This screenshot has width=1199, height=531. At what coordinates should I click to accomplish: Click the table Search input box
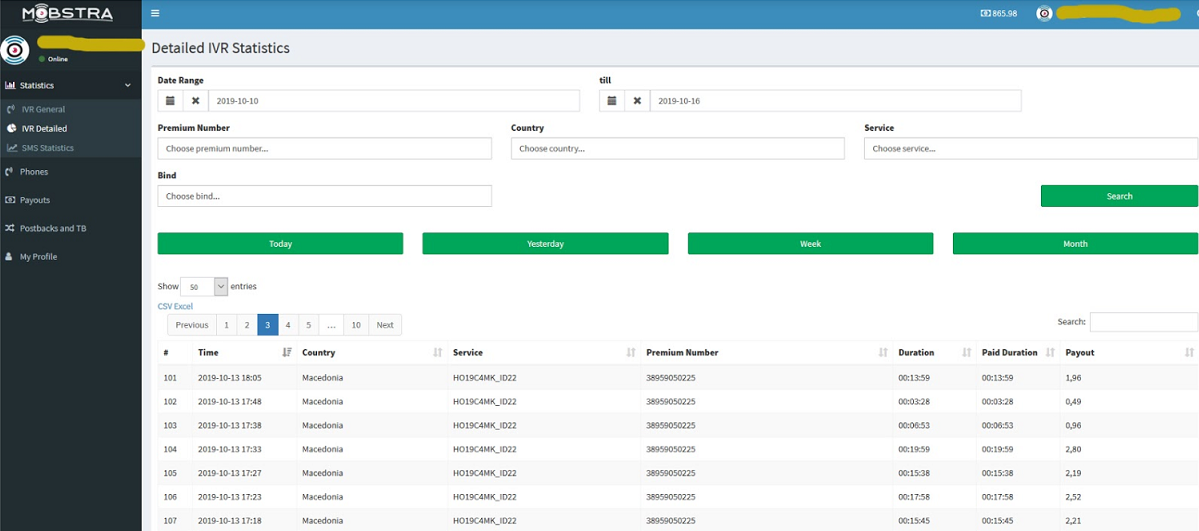tap(1143, 322)
